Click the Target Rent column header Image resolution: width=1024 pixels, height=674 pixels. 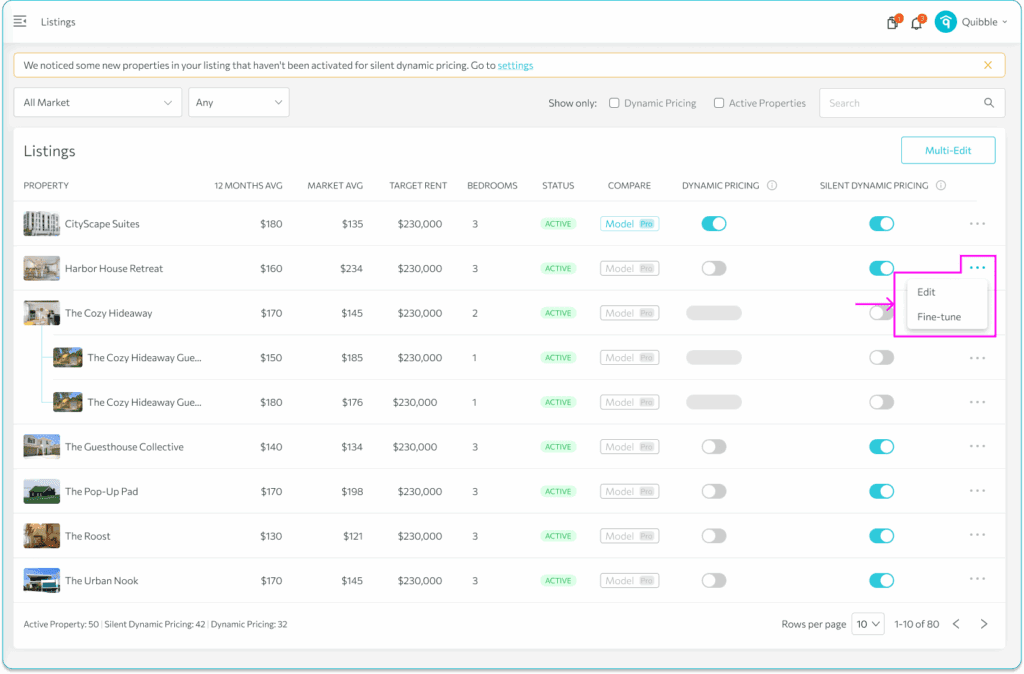click(418, 185)
